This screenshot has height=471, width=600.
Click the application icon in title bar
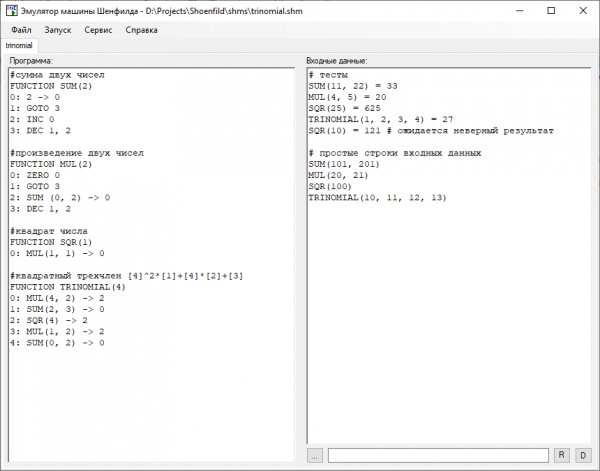(x=12, y=10)
